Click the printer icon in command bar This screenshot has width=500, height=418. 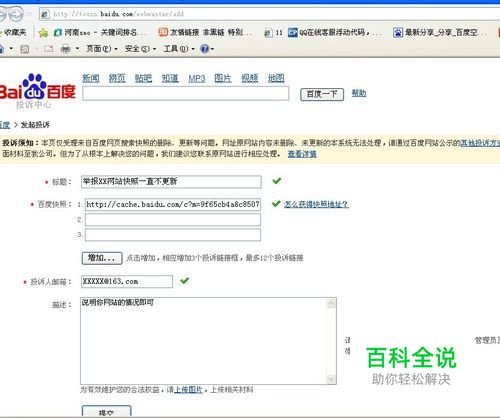pyautogui.click(x=66, y=49)
